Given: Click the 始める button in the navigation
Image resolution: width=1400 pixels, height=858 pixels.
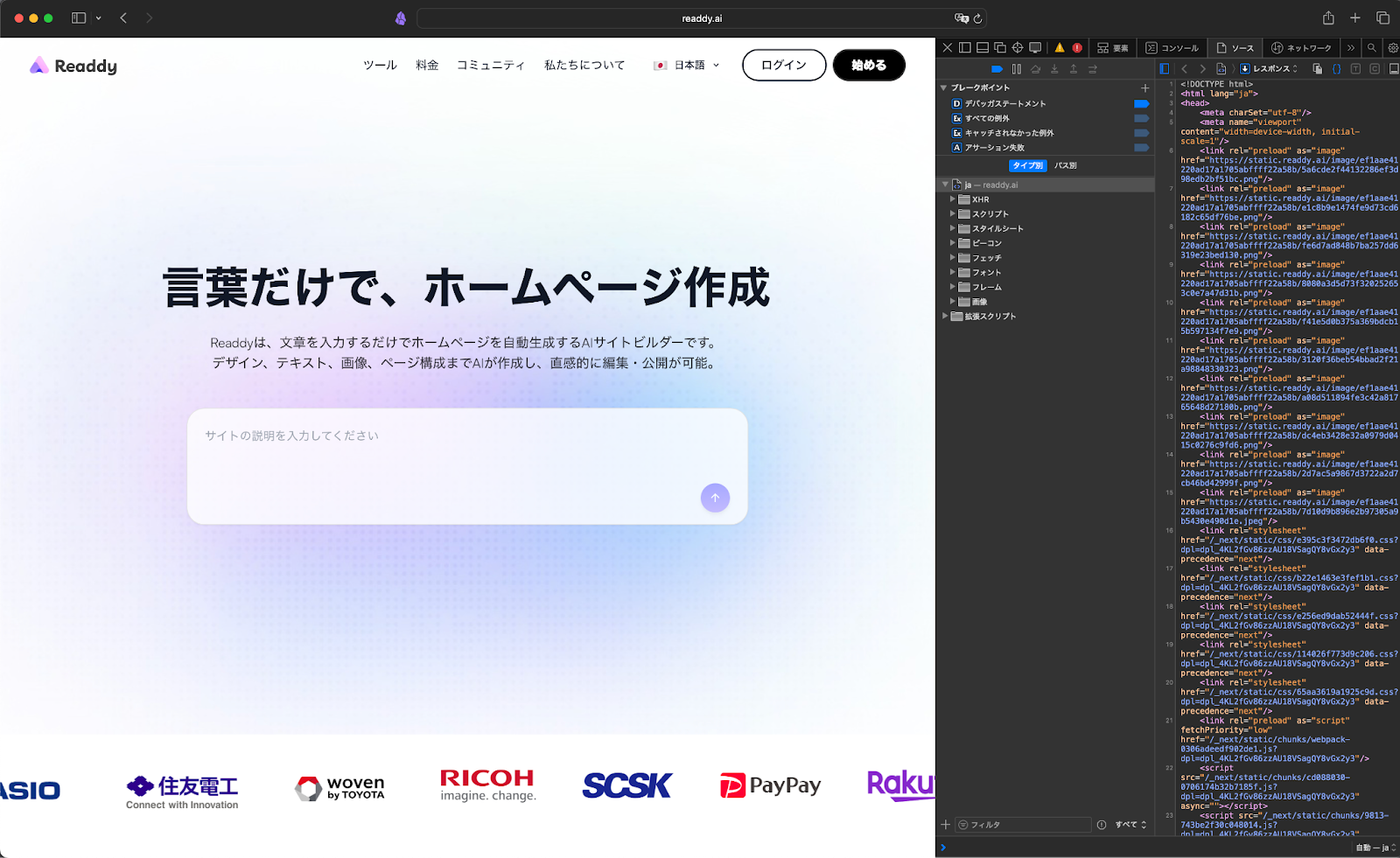Looking at the screenshot, I should (869, 65).
